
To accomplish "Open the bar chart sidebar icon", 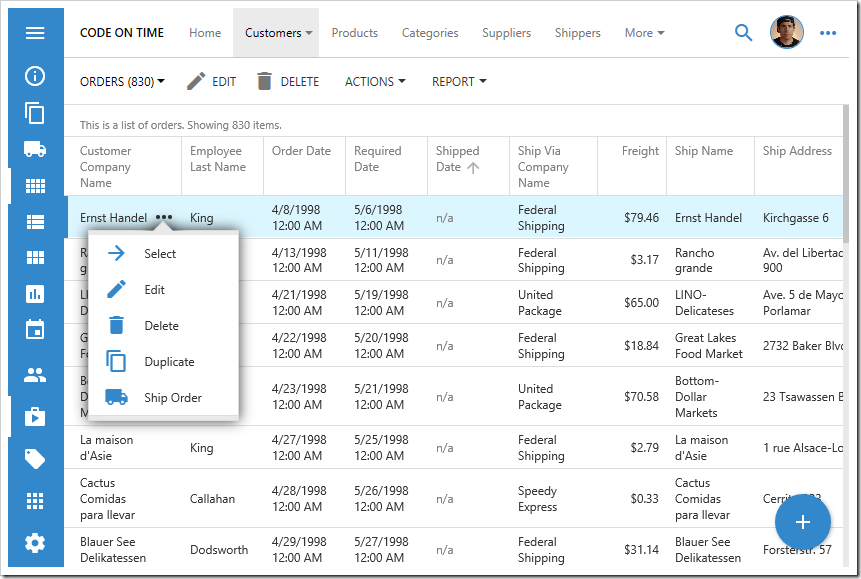I will (x=35, y=294).
